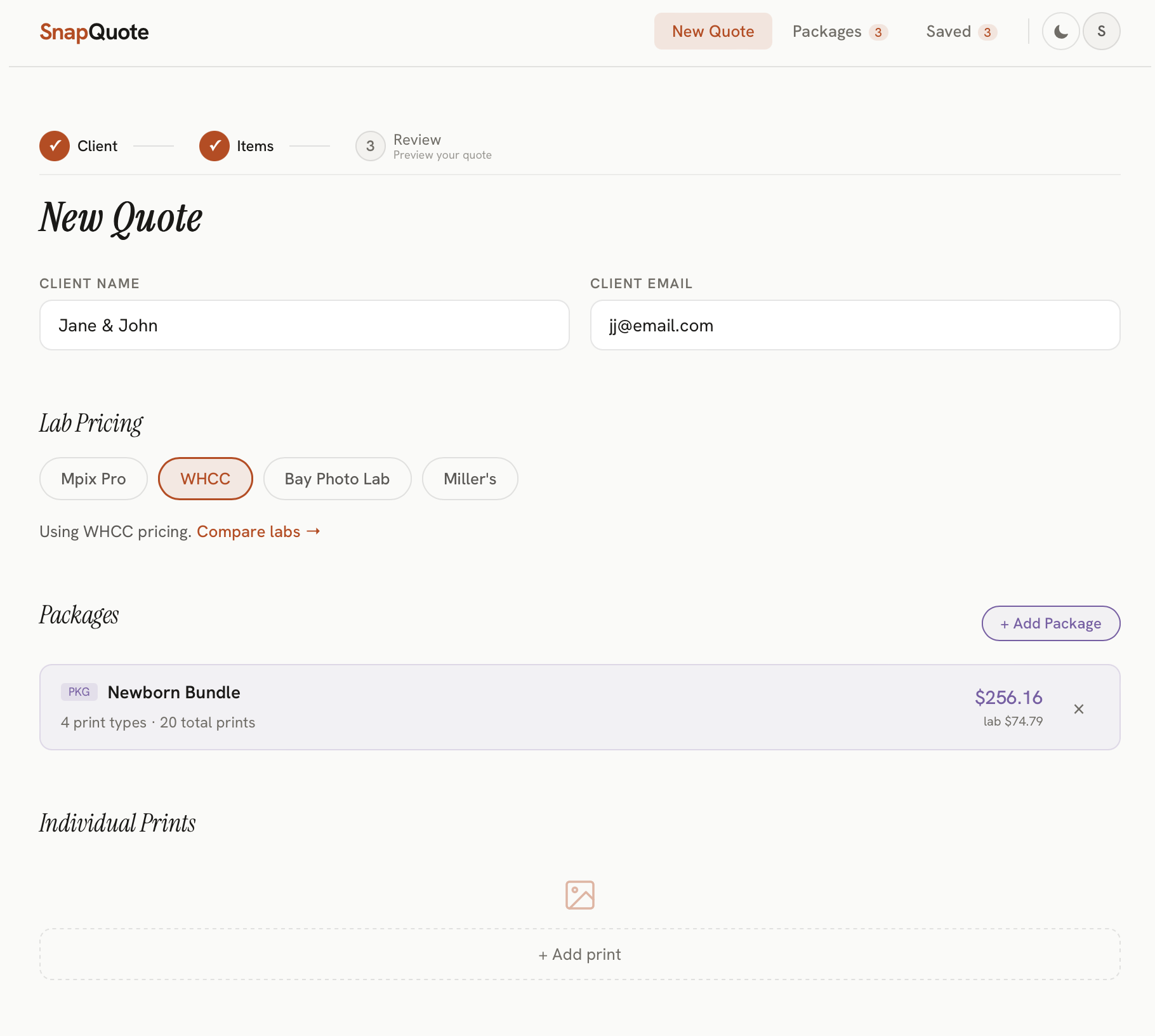Open user avatar S menu
The height and width of the screenshot is (1036, 1155).
(x=1101, y=31)
